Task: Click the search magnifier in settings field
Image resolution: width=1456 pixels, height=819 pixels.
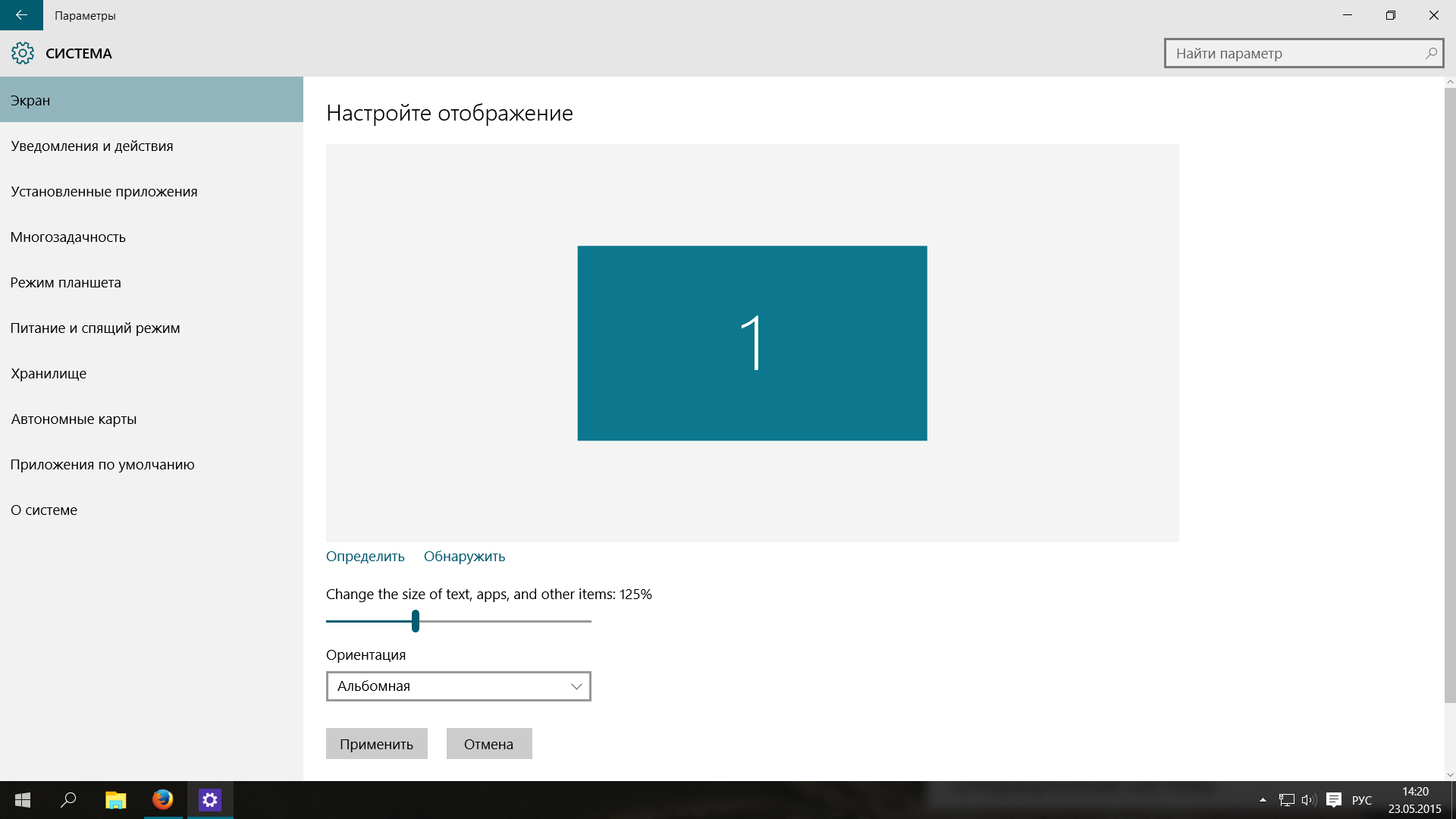Action: tap(1431, 53)
